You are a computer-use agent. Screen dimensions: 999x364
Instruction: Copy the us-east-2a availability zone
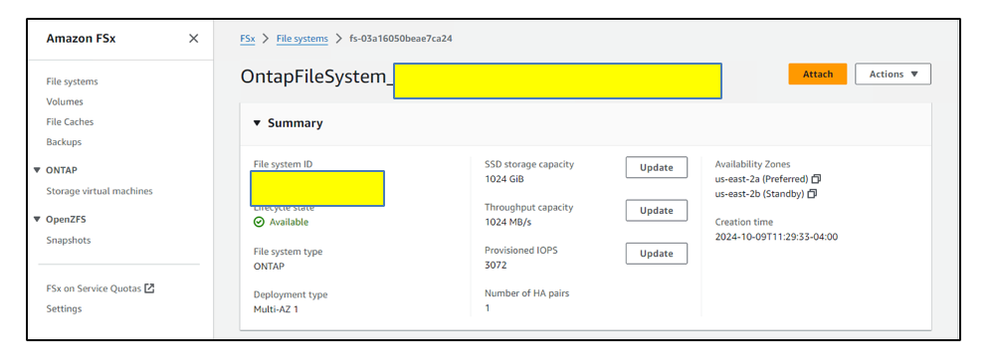[816, 179]
